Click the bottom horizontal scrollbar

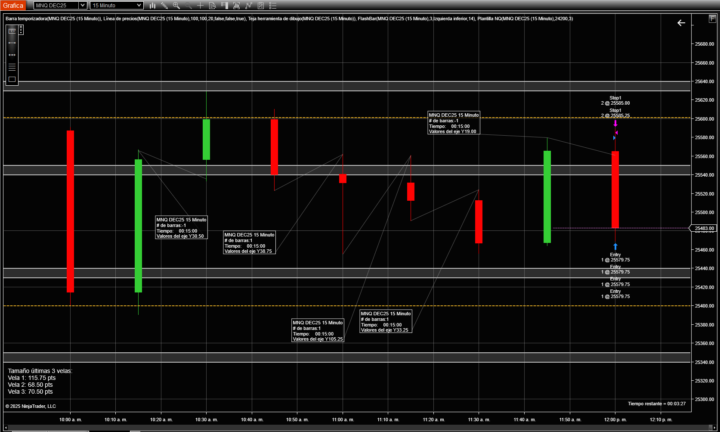360,428
